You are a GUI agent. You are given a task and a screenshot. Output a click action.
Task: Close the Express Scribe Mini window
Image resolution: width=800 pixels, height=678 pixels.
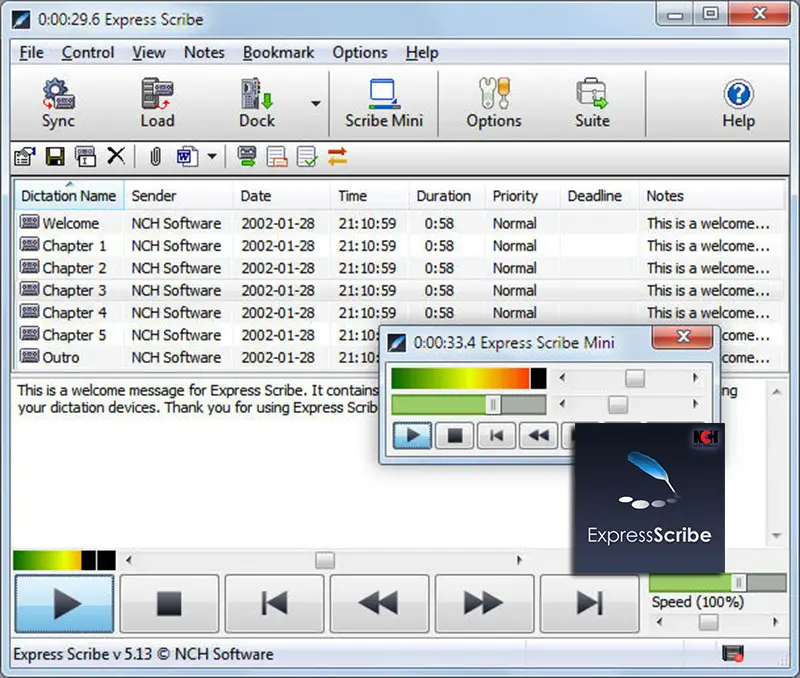click(x=683, y=337)
